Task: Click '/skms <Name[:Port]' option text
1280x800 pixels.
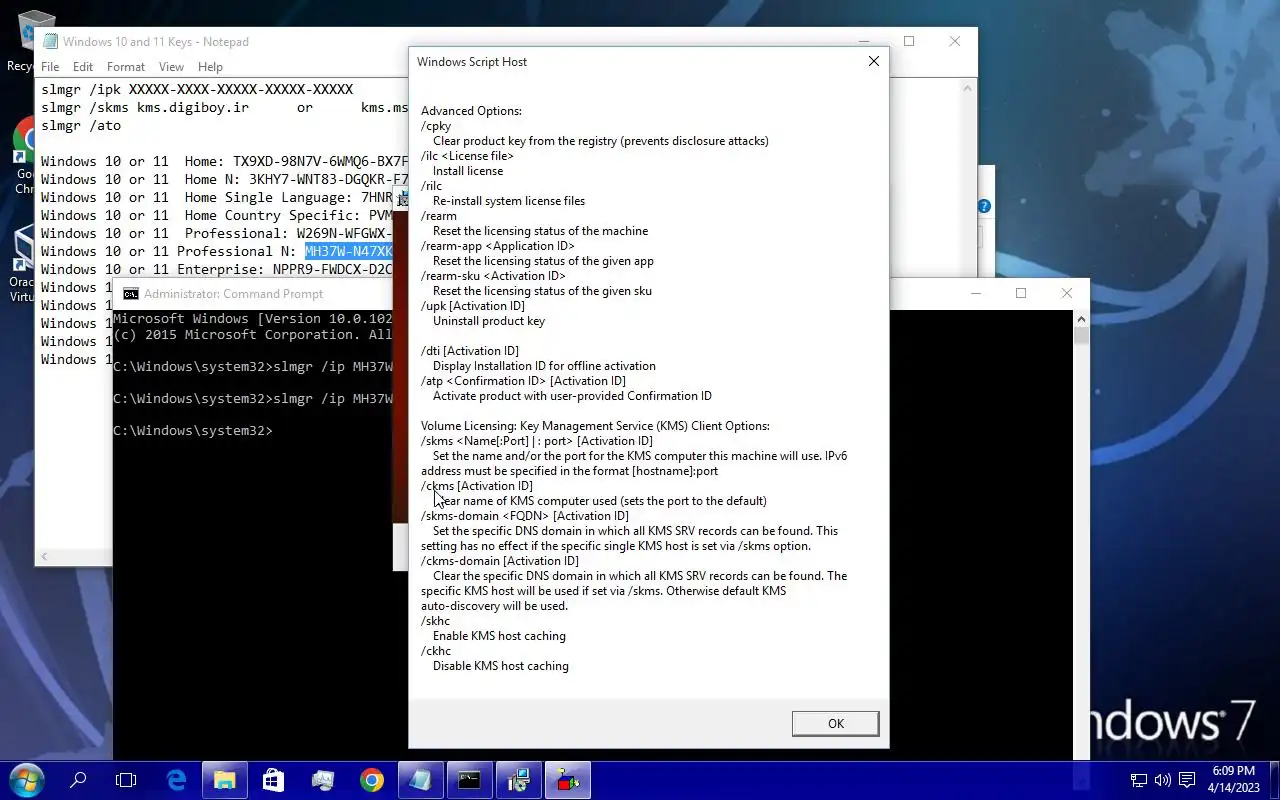Action: pos(537,441)
